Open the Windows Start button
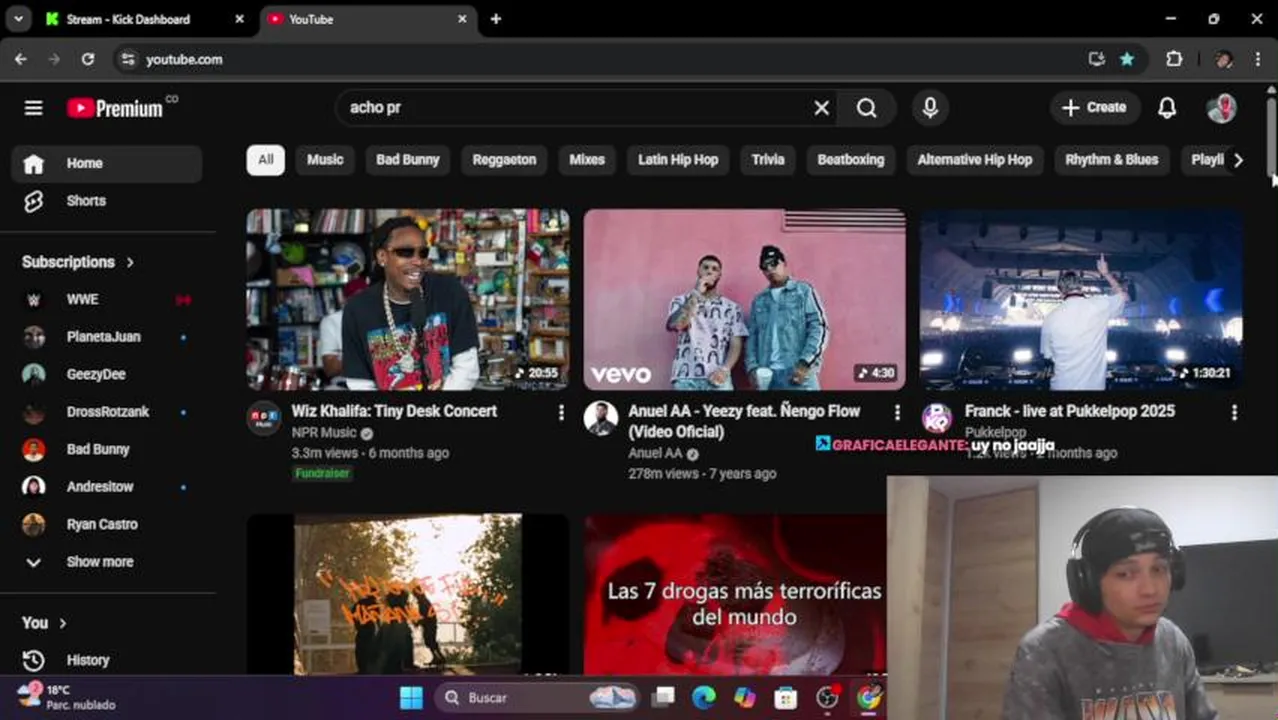This screenshot has height=720, width=1278. coord(411,697)
